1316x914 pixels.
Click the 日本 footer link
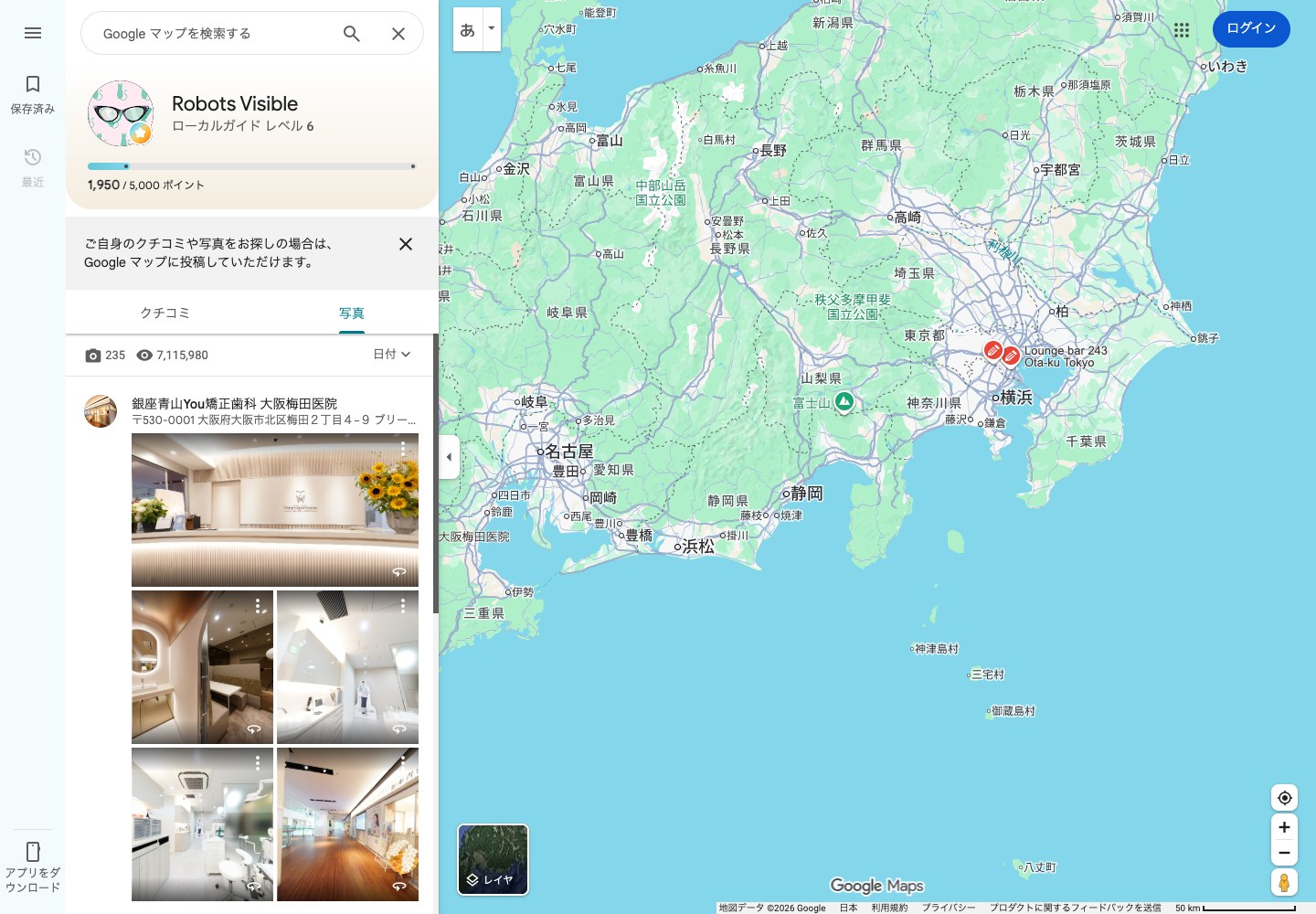(x=848, y=908)
